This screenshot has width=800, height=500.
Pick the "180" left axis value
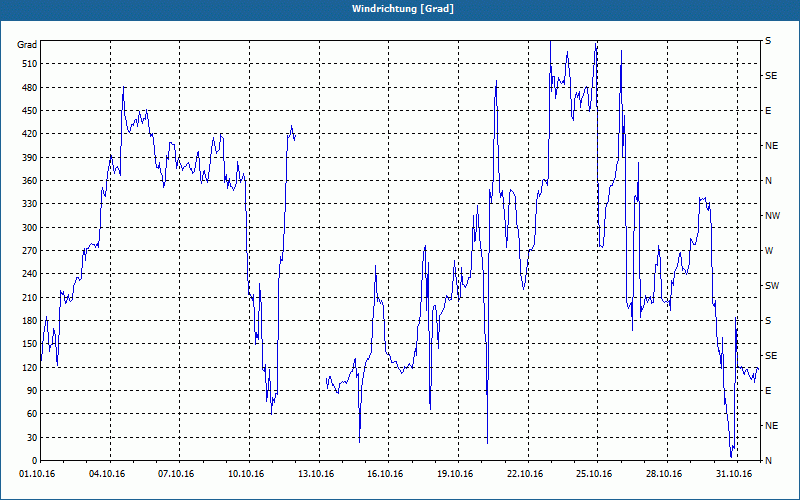[30, 321]
